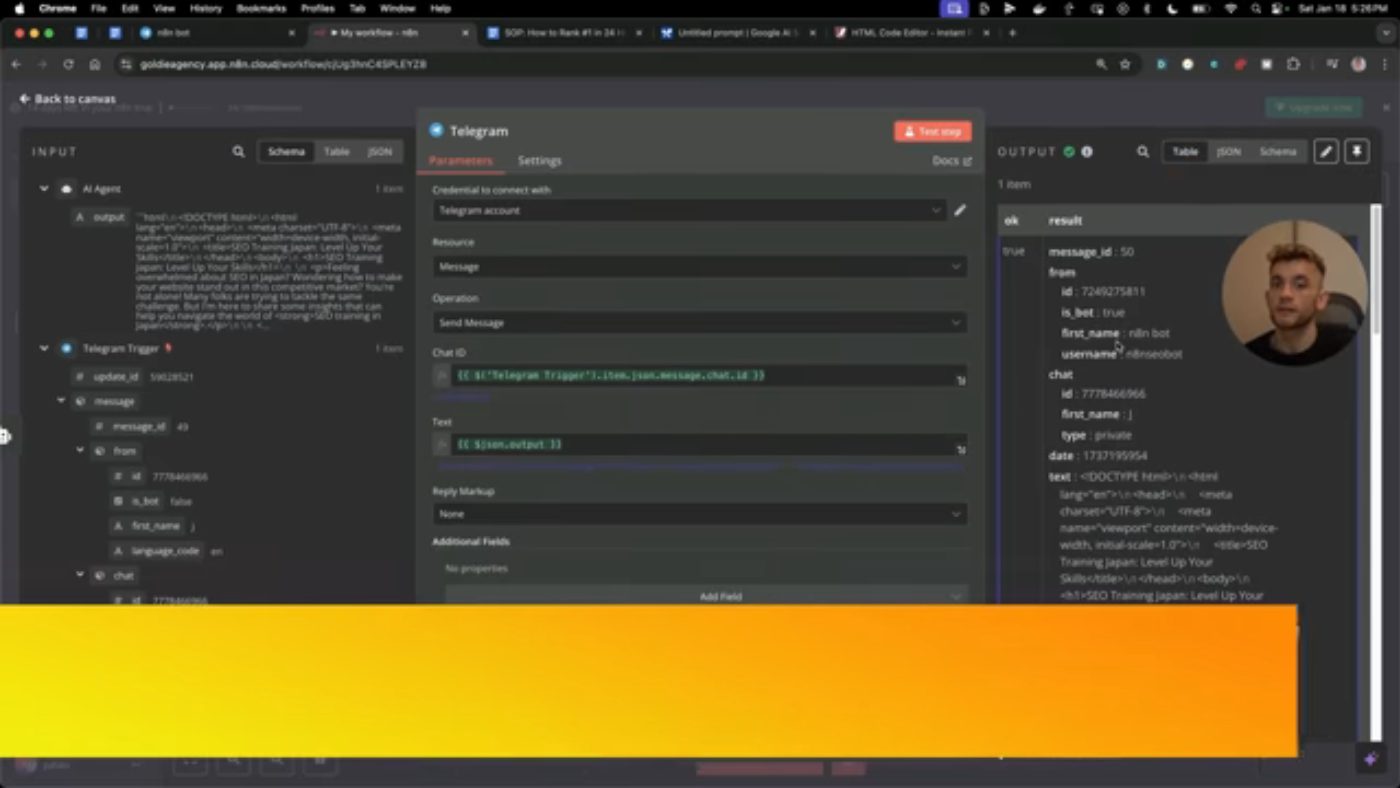Click the OUTPUT info icon
The width and height of the screenshot is (1400, 788).
pos(1087,152)
